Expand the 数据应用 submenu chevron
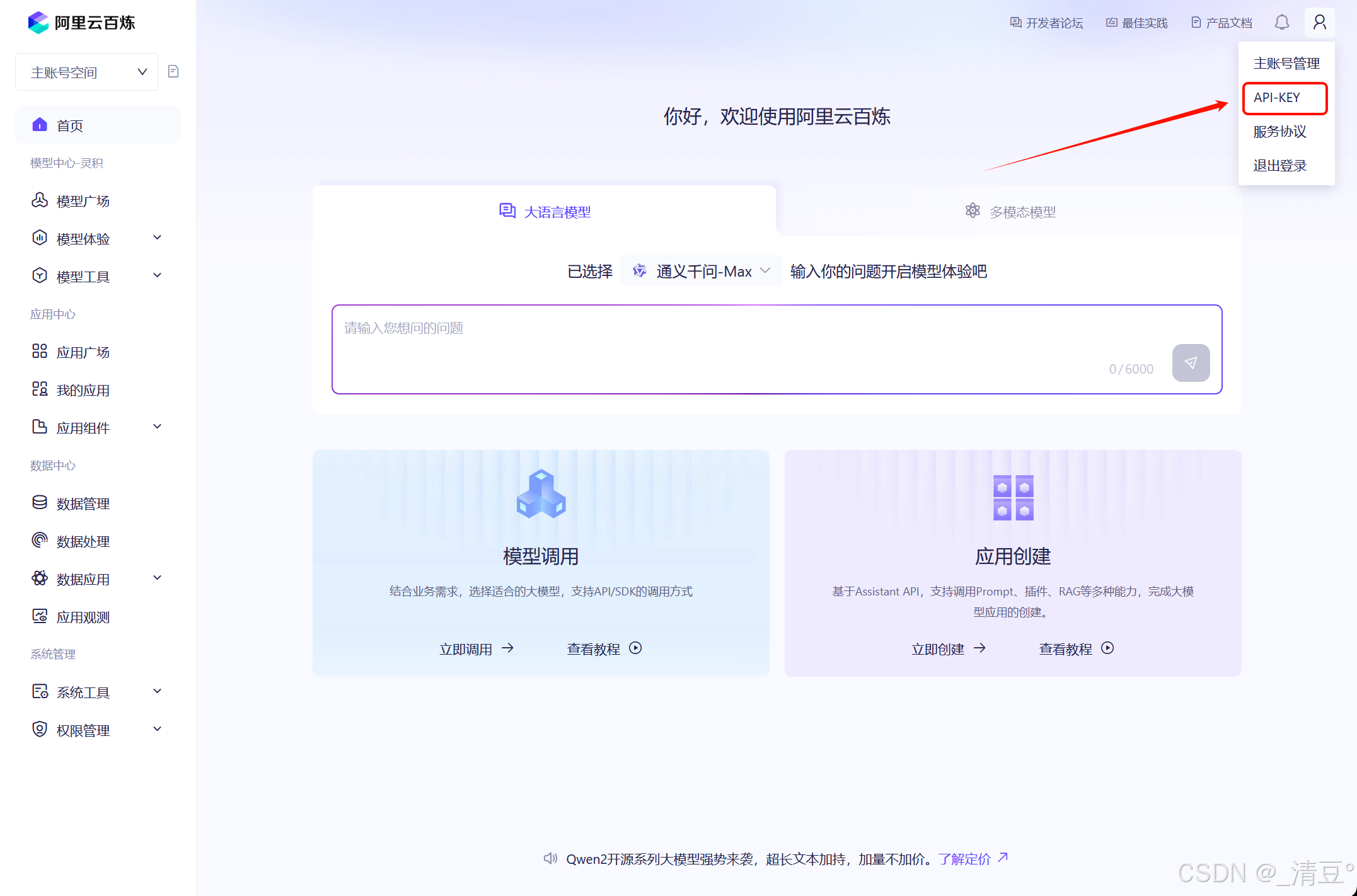Image resolution: width=1357 pixels, height=896 pixels. (158, 578)
